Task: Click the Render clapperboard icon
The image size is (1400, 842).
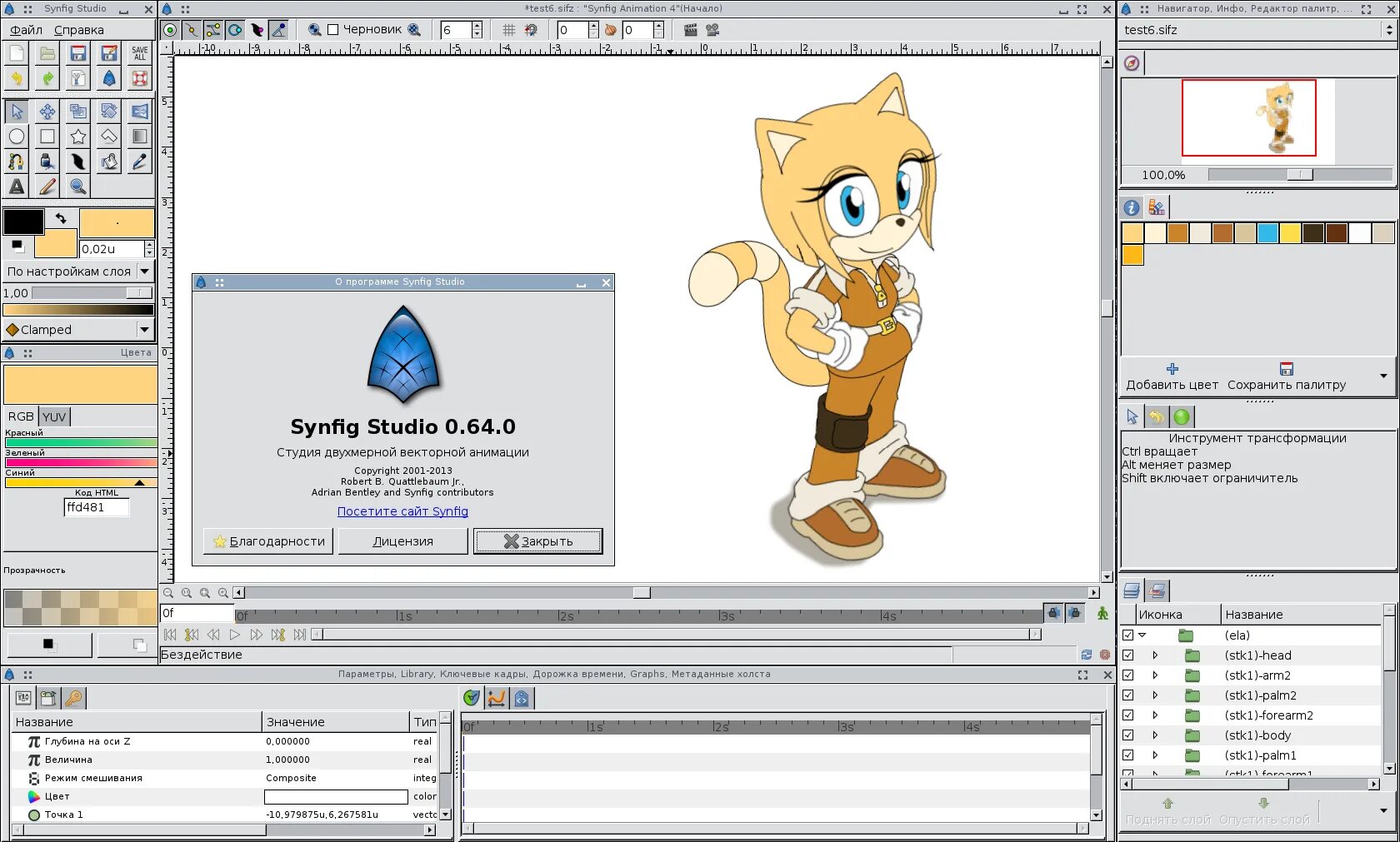Action: [690, 30]
